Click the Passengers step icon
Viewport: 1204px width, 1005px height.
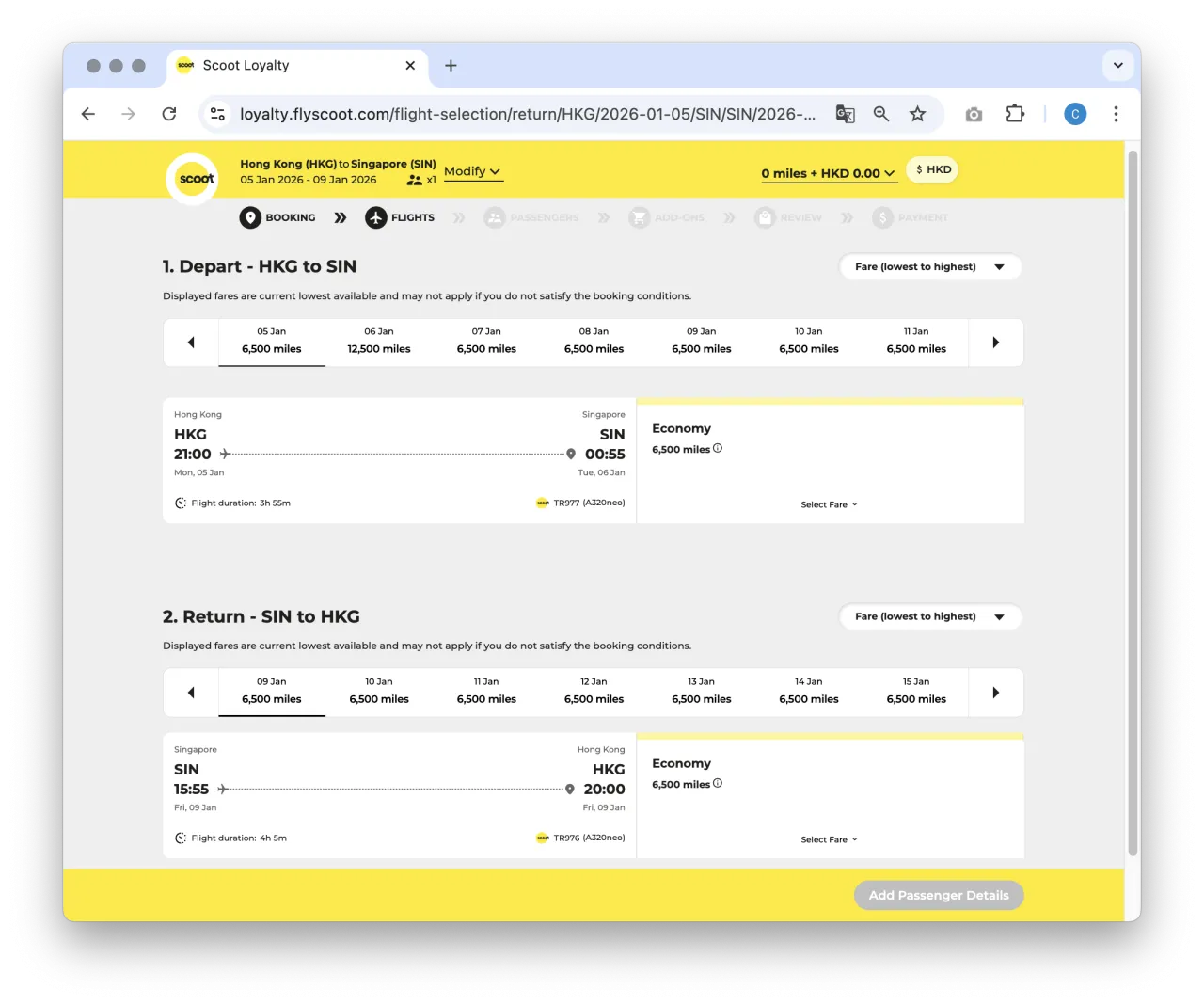[x=495, y=217]
